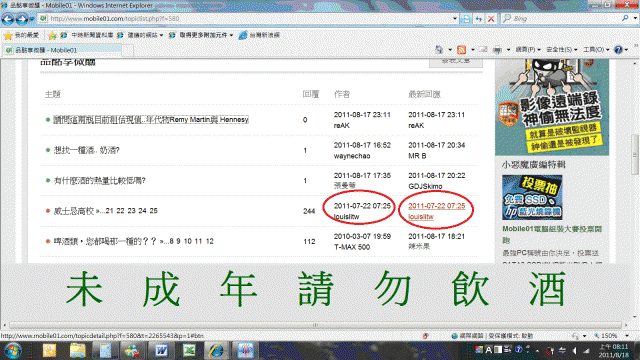Click the gray post-article button above the table
Screen dimensions: 640x360
point(456,63)
